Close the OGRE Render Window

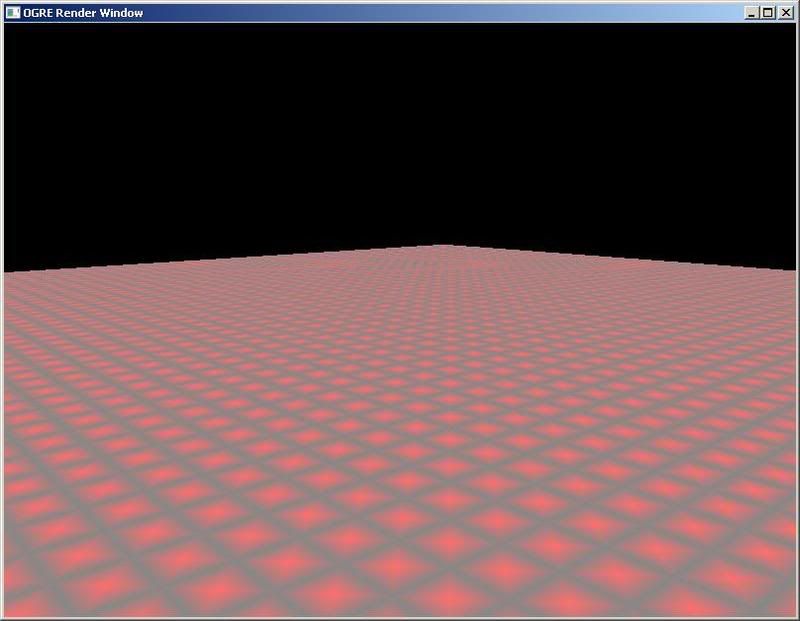[786, 13]
